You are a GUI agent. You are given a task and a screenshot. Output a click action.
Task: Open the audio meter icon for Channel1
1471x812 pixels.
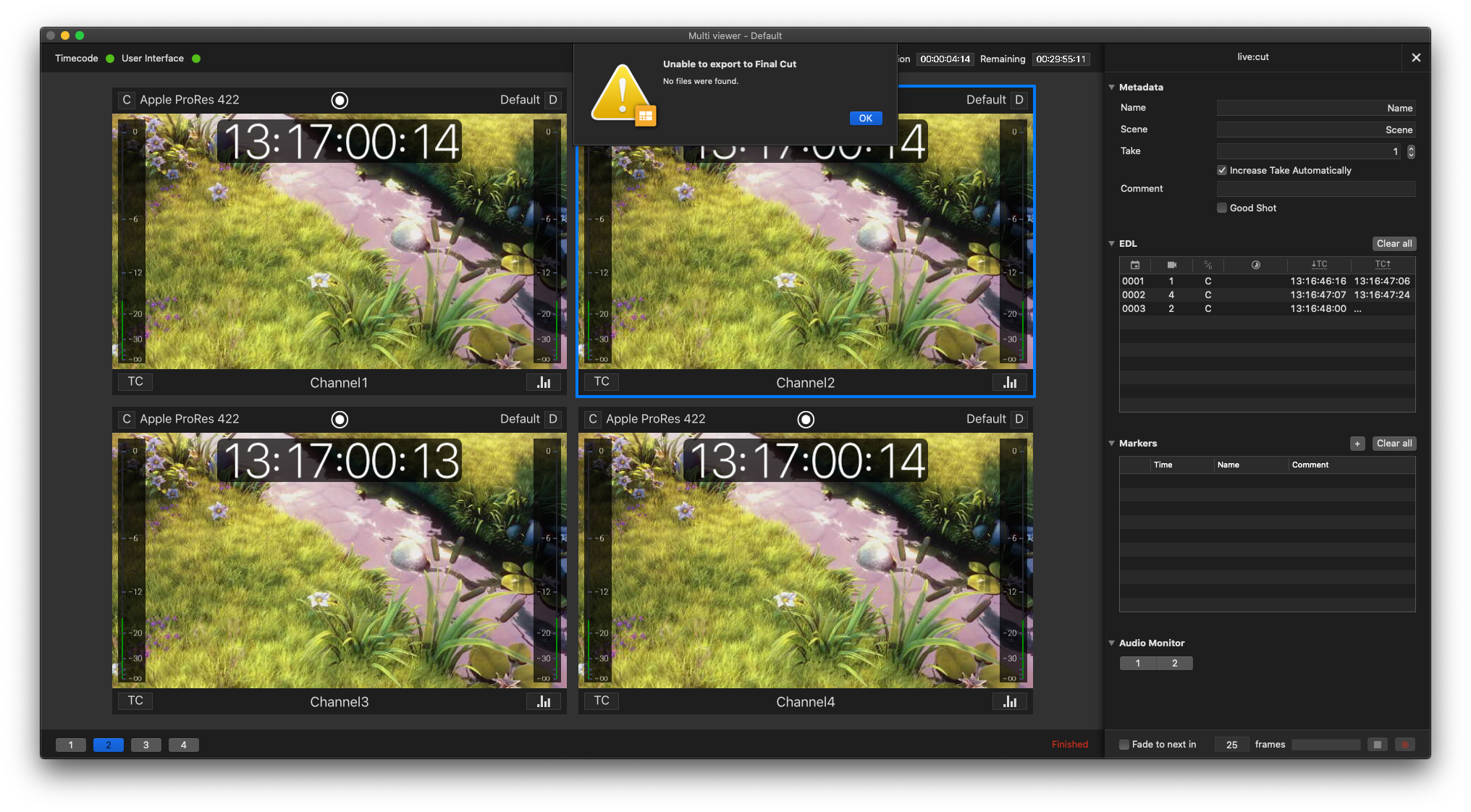pyautogui.click(x=544, y=382)
